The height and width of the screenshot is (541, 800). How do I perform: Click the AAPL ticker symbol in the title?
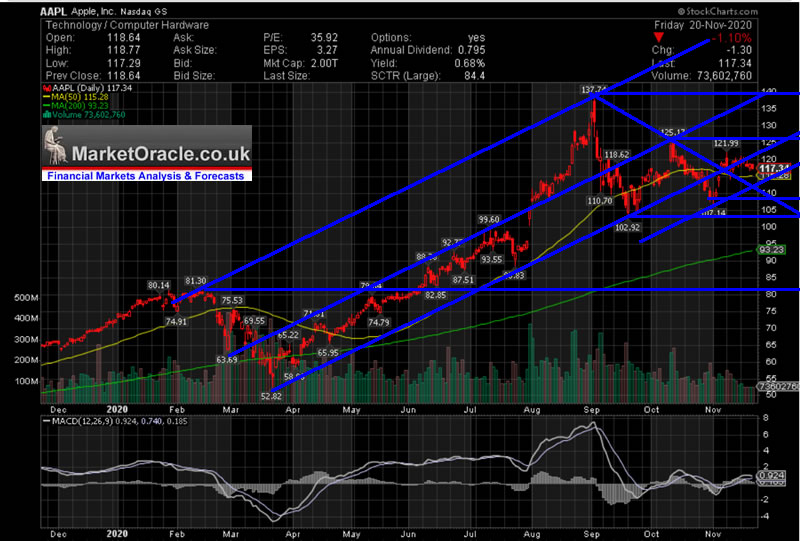[x=53, y=11]
